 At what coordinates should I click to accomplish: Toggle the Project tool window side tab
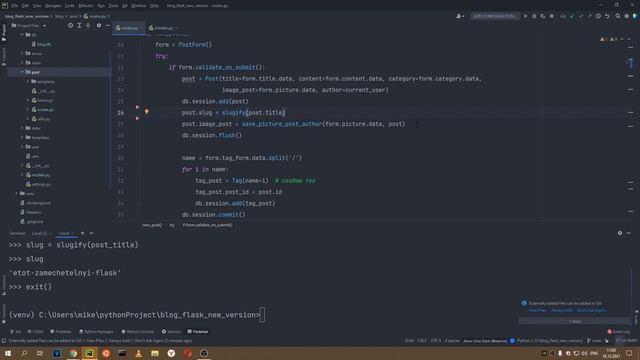[4, 33]
